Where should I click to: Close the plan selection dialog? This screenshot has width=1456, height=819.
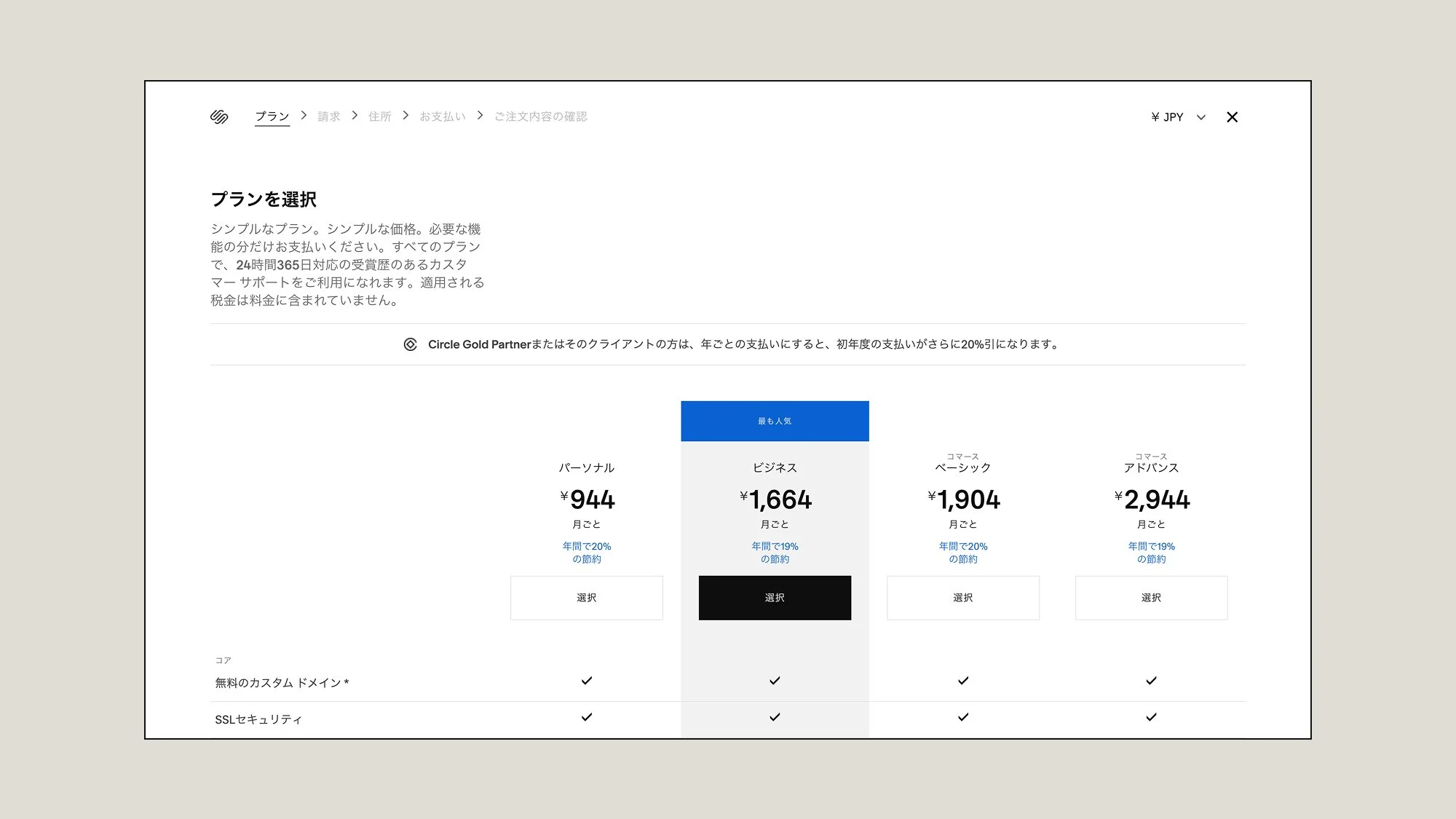tap(1232, 117)
